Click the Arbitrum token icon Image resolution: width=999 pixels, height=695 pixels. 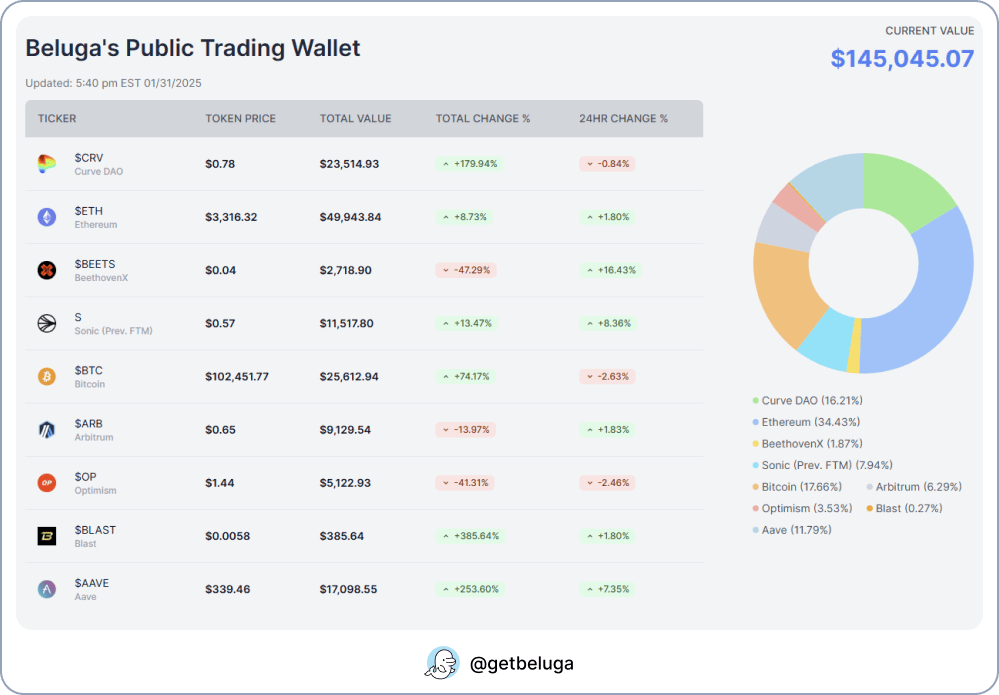coord(47,430)
